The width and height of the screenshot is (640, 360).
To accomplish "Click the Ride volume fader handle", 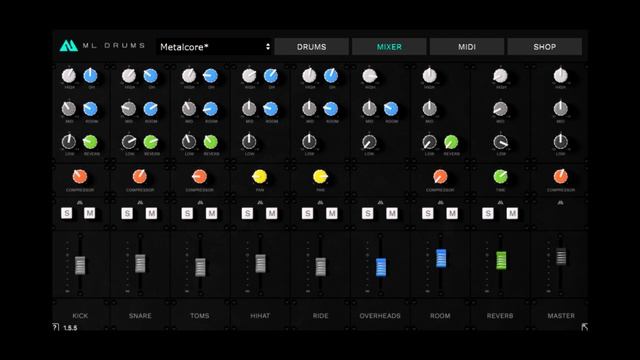I will click(320, 267).
